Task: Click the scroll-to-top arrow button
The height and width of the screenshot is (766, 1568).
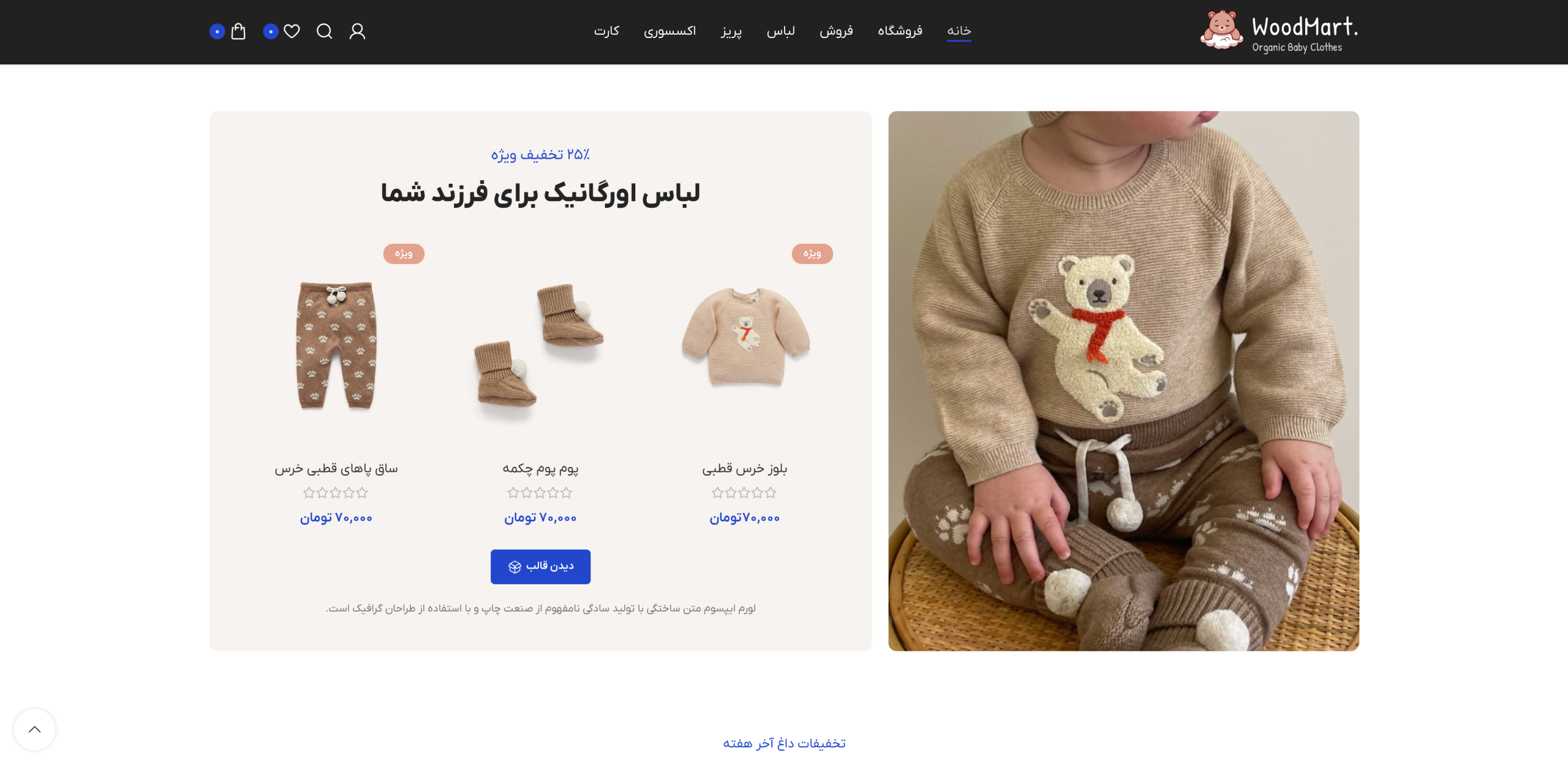Action: (x=35, y=729)
